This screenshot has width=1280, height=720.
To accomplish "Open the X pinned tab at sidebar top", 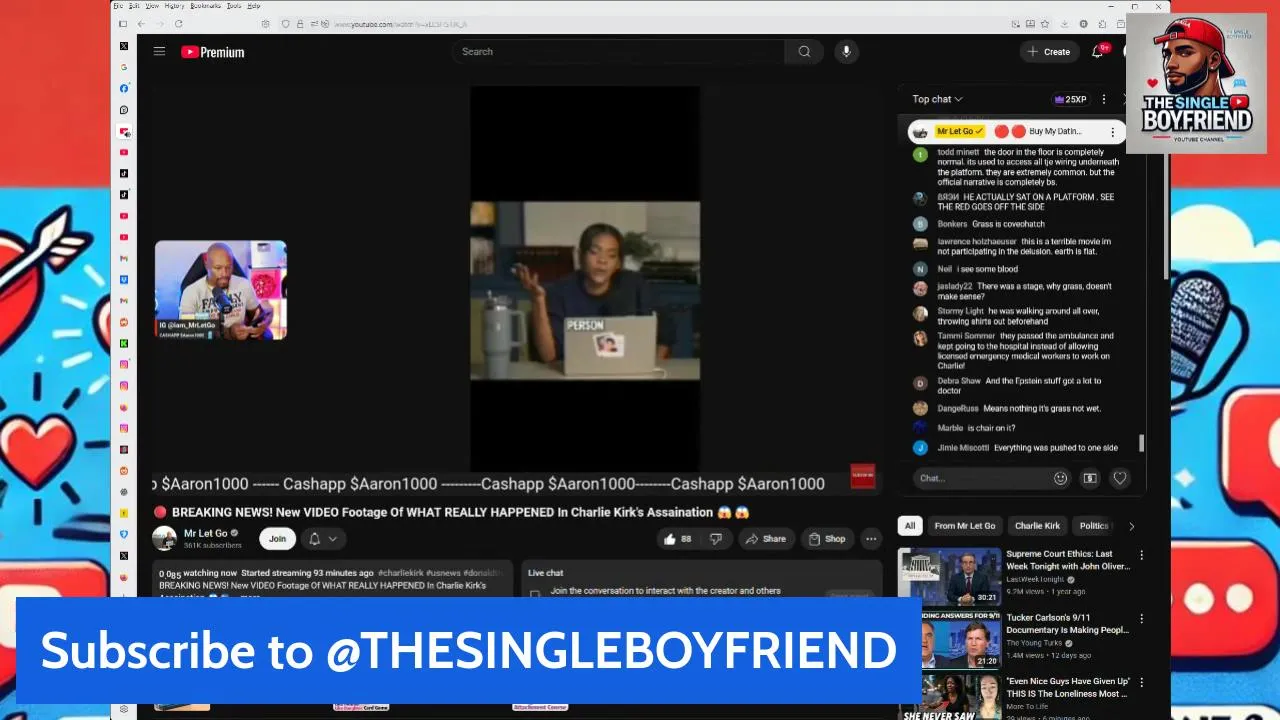I will 124,46.
